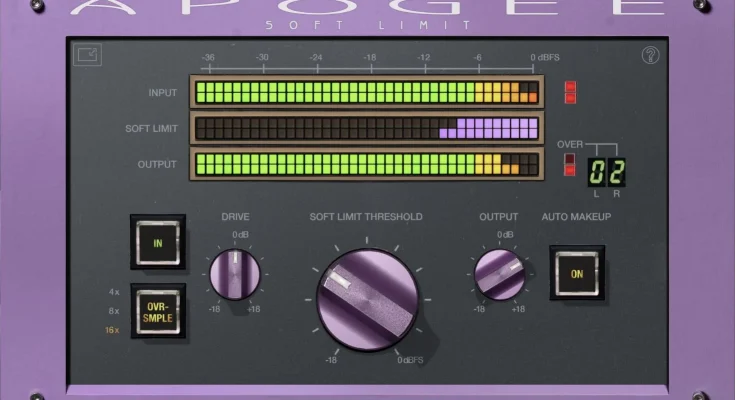Viewport: 735px width, 400px height.
Task: Click the green OVER counter display
Action: tap(606, 171)
